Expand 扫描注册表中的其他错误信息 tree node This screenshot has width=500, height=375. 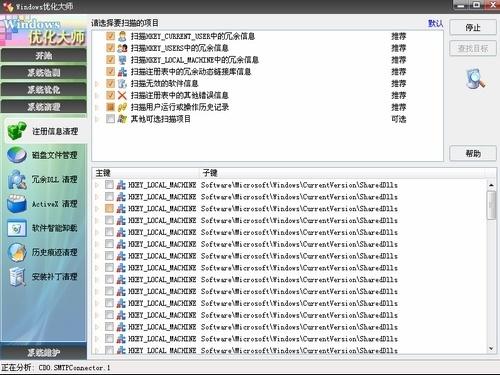click(97, 96)
